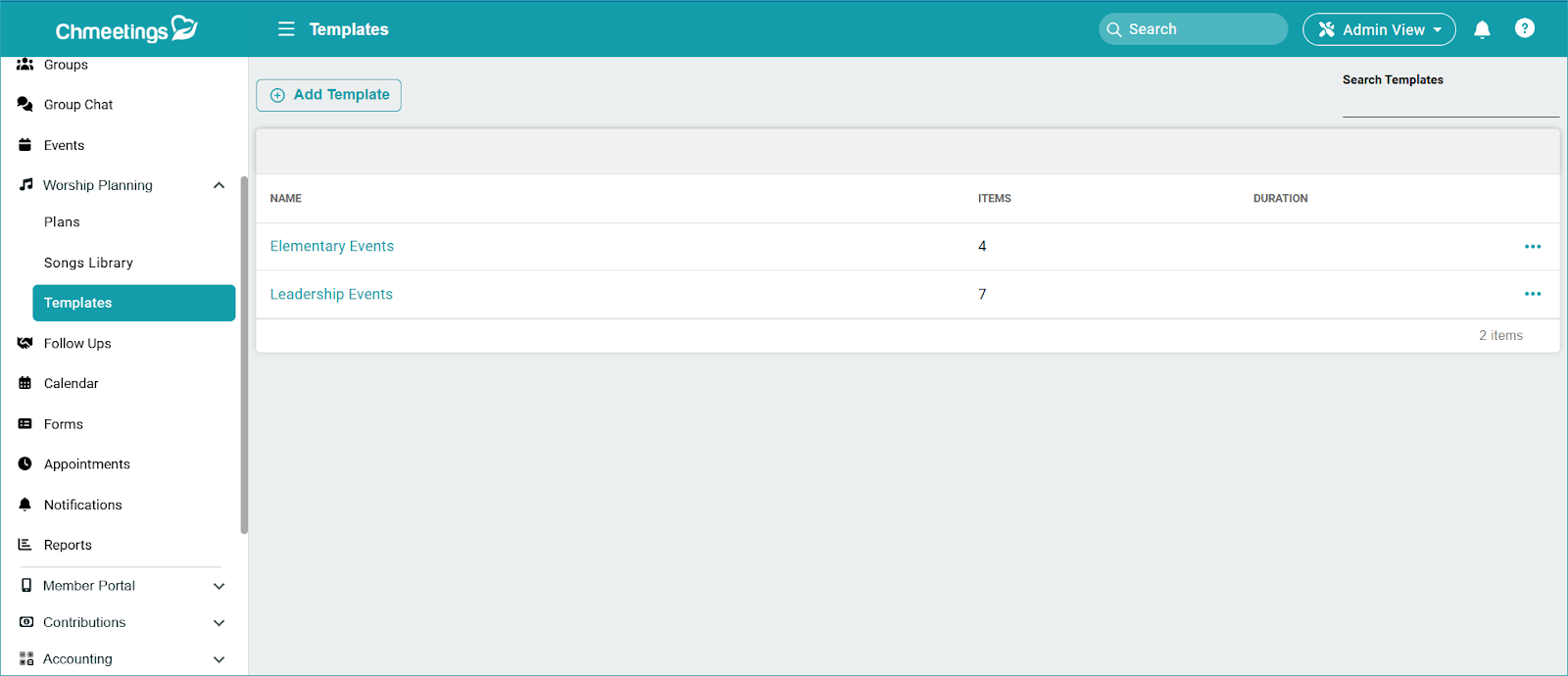Go to Calendar in the sidebar

(71, 383)
